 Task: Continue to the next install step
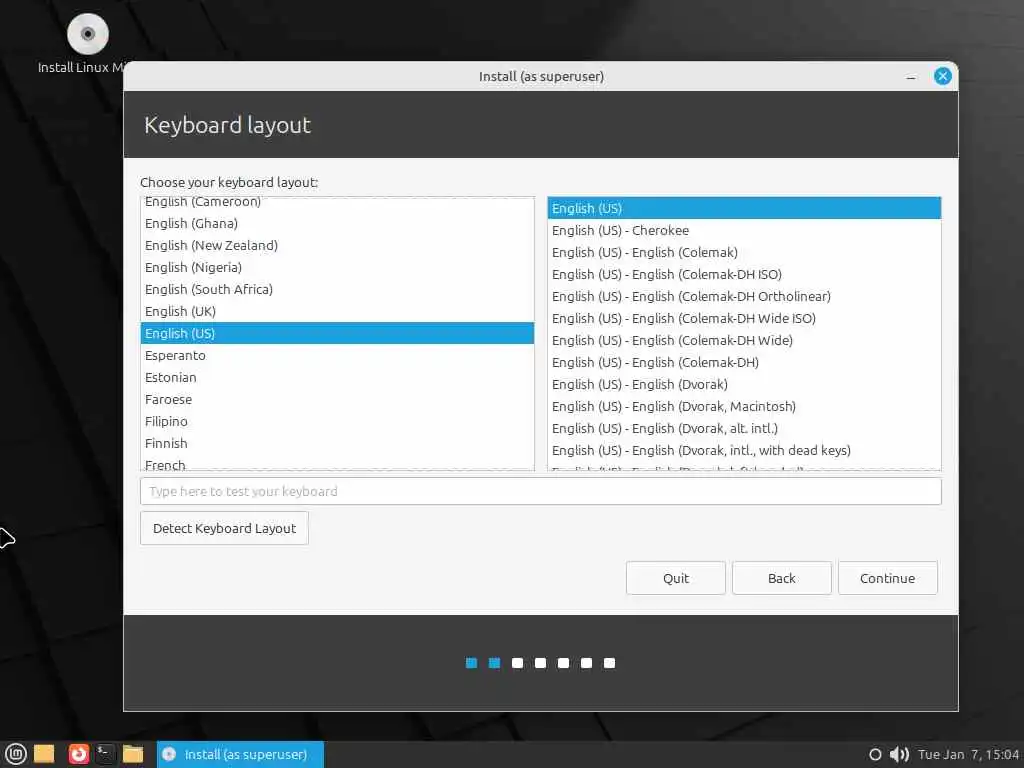tap(888, 578)
